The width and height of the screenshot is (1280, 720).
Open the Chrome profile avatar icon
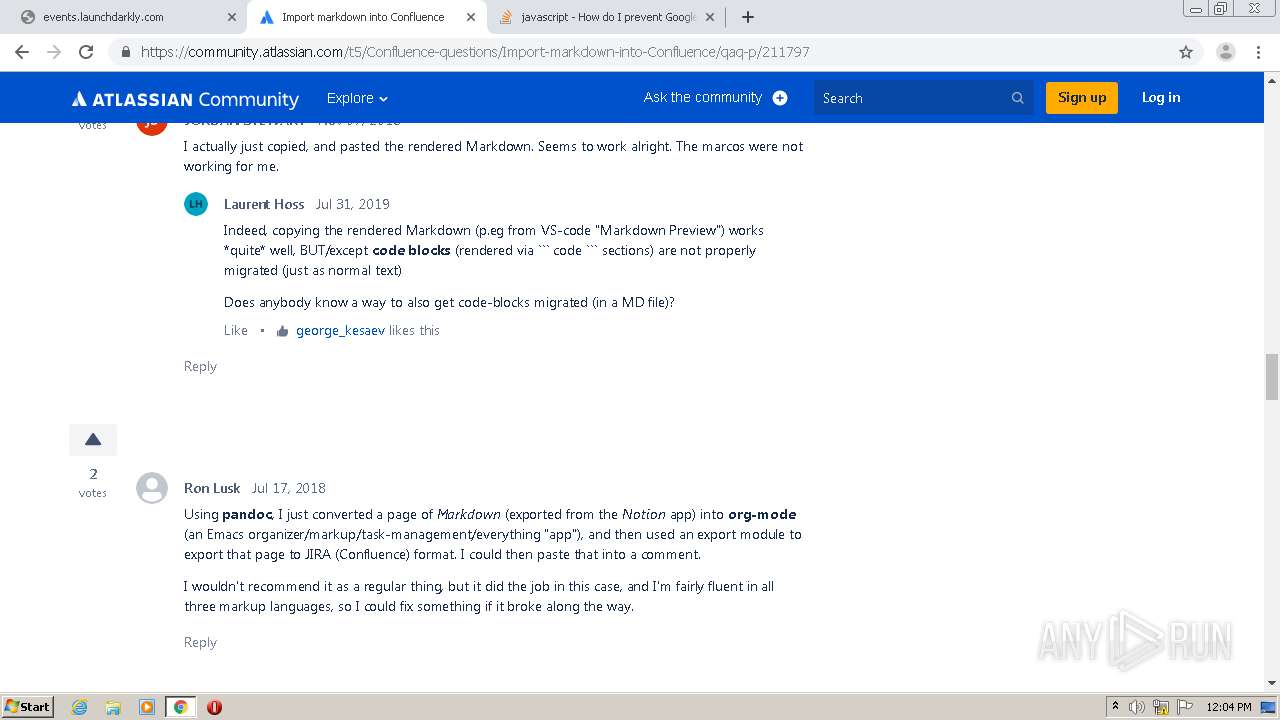pyautogui.click(x=1226, y=52)
